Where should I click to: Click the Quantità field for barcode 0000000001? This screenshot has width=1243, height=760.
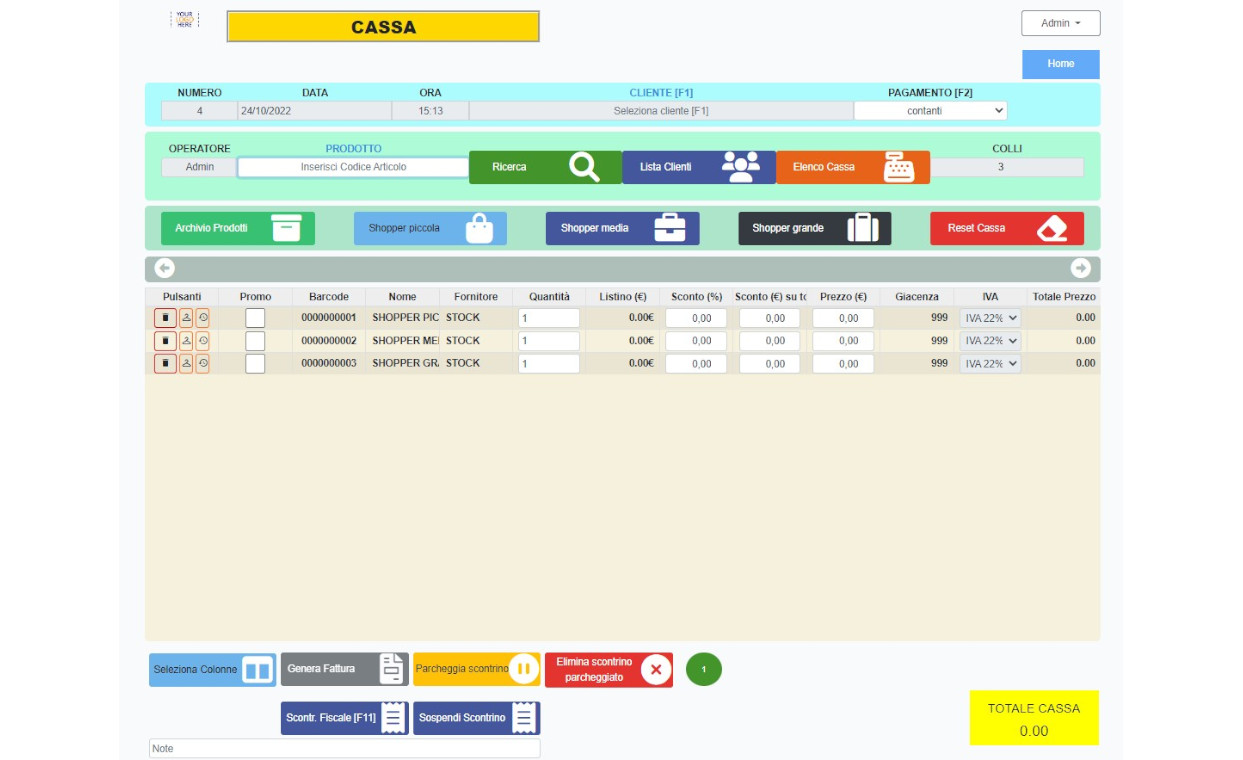[549, 318]
